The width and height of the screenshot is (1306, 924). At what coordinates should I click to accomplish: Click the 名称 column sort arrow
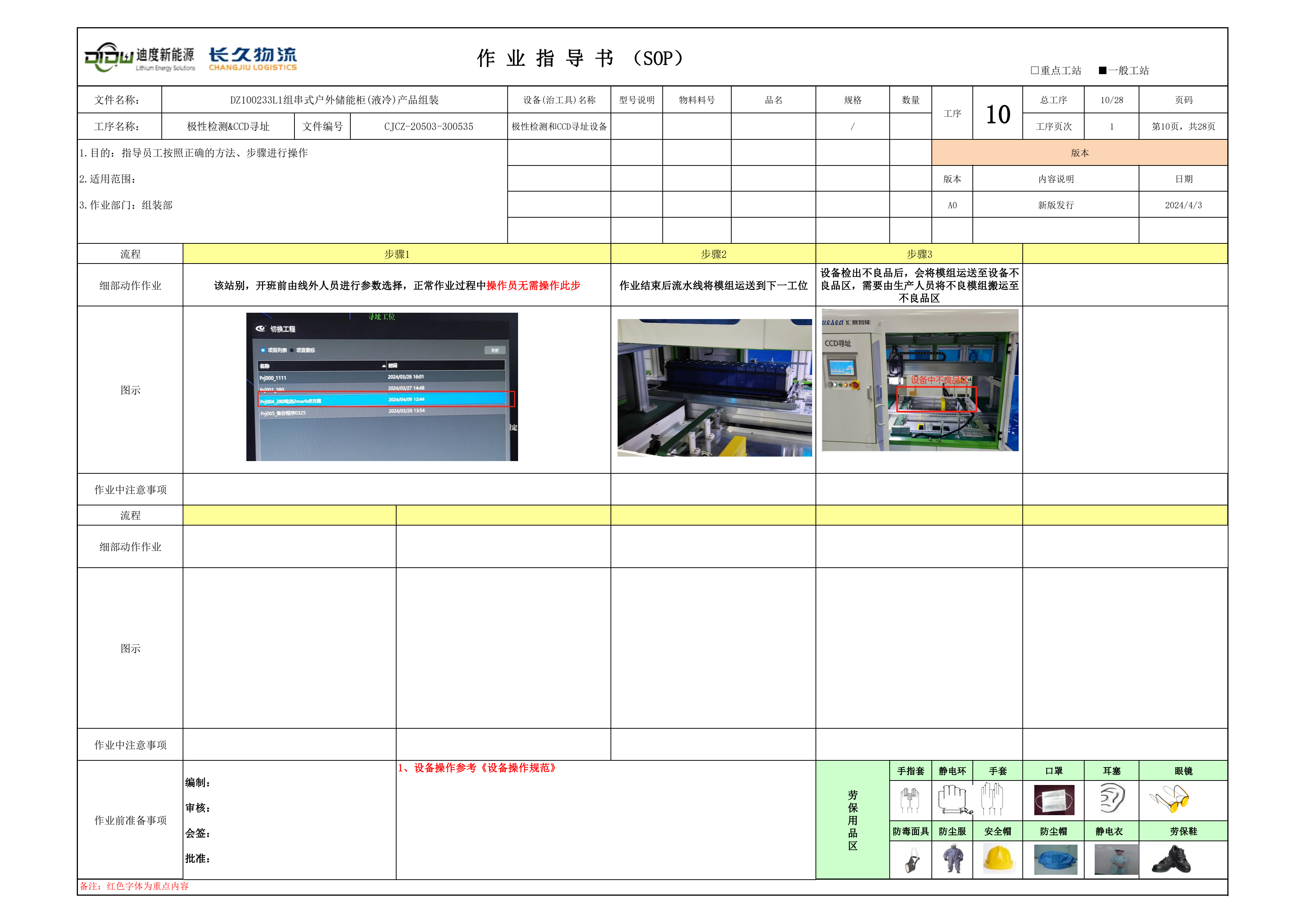coord(384,366)
